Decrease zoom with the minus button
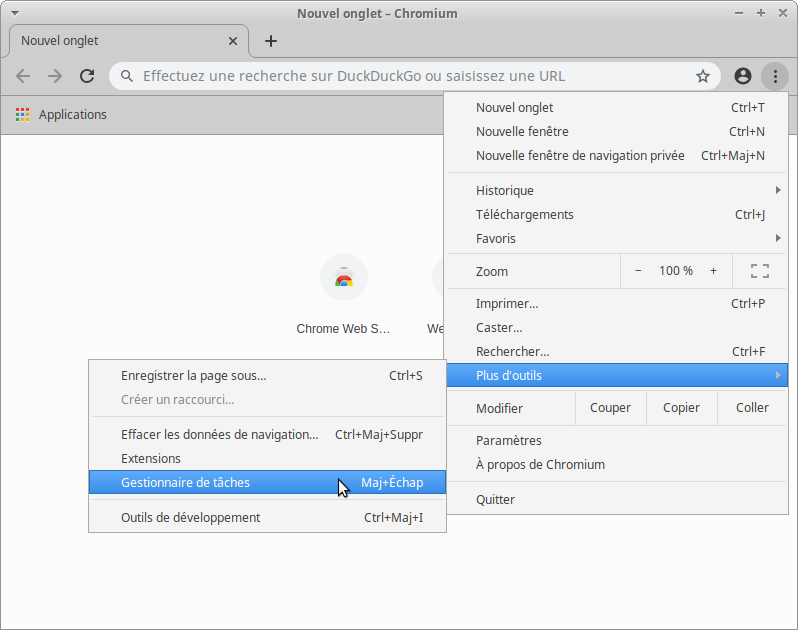This screenshot has width=798, height=630. 639,271
